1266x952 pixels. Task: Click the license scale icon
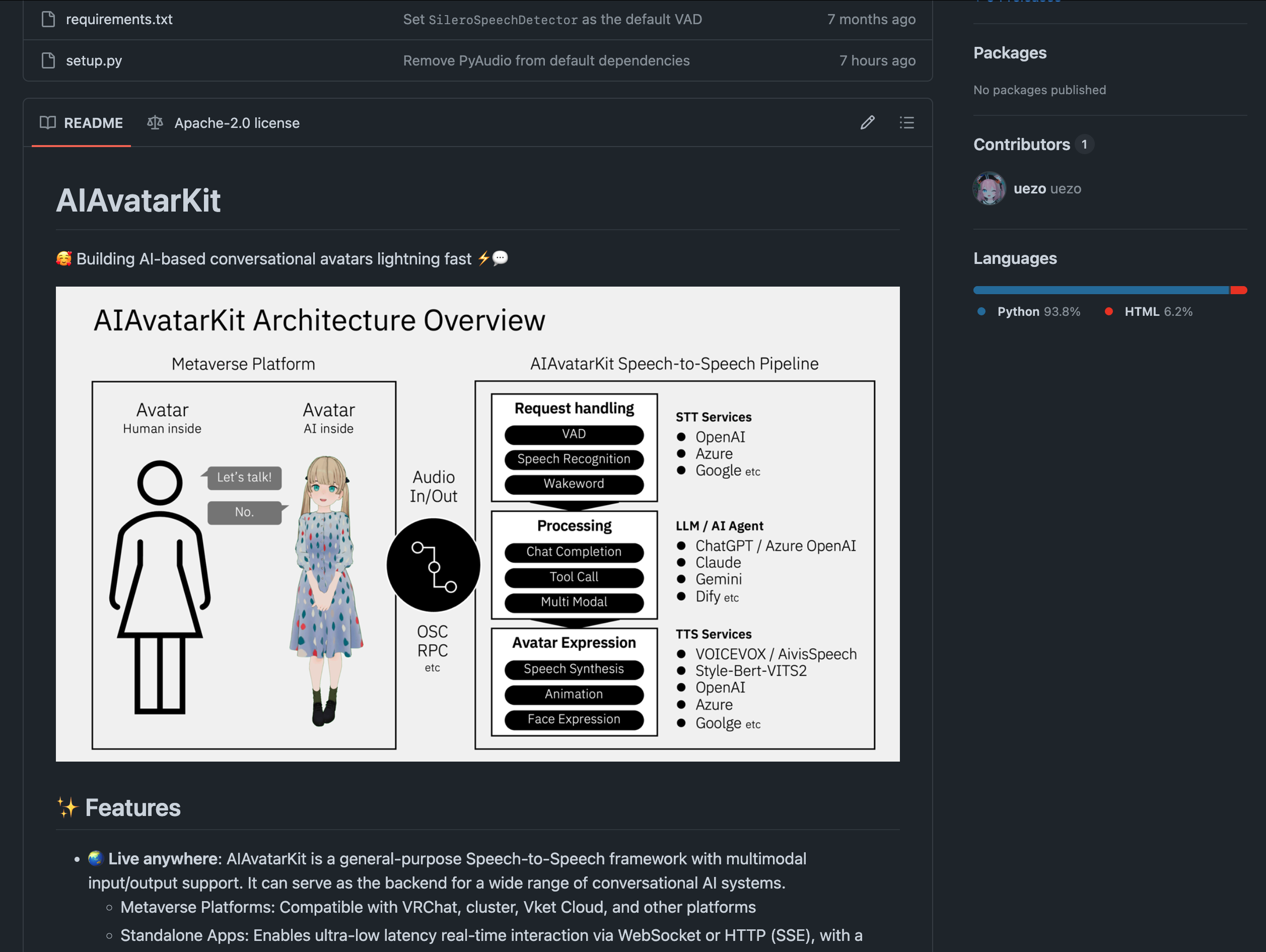(155, 122)
